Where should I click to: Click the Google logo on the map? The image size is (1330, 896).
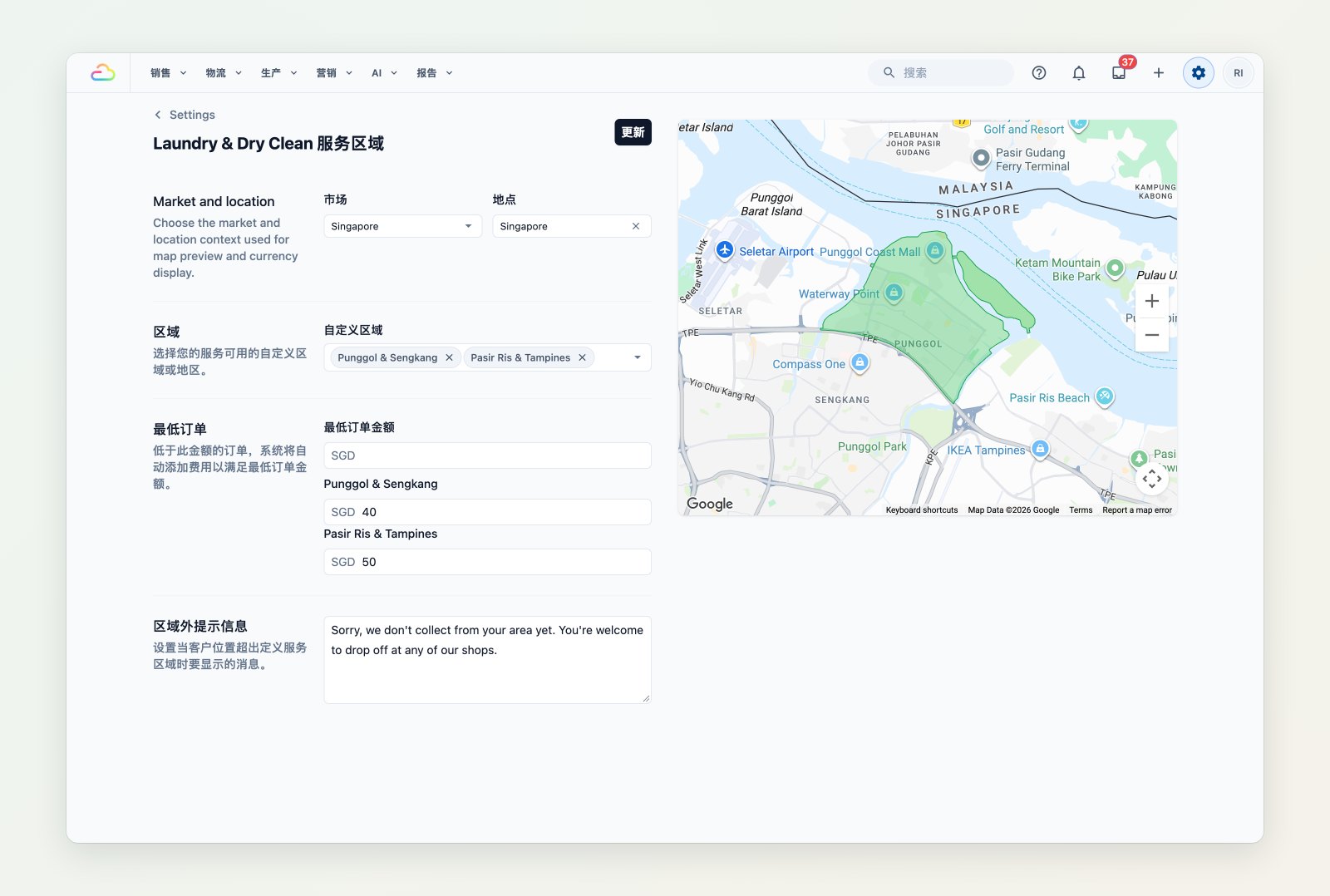click(710, 504)
